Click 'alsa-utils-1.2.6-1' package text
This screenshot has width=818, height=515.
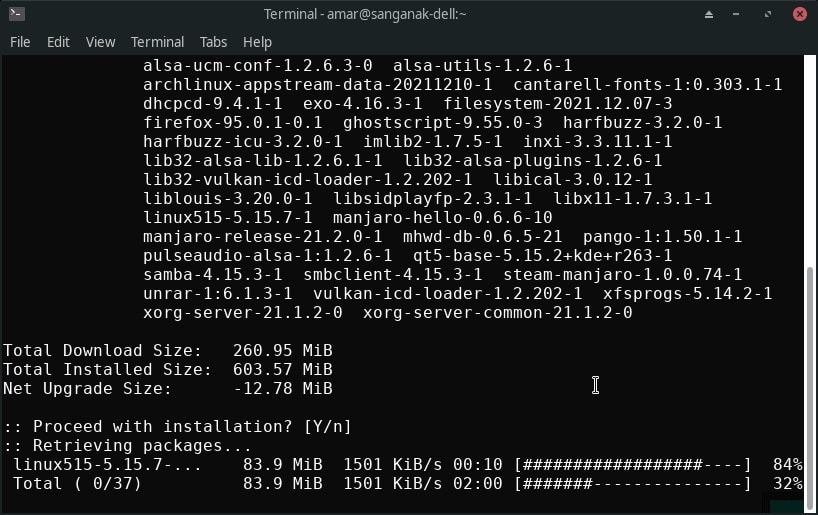(483, 66)
